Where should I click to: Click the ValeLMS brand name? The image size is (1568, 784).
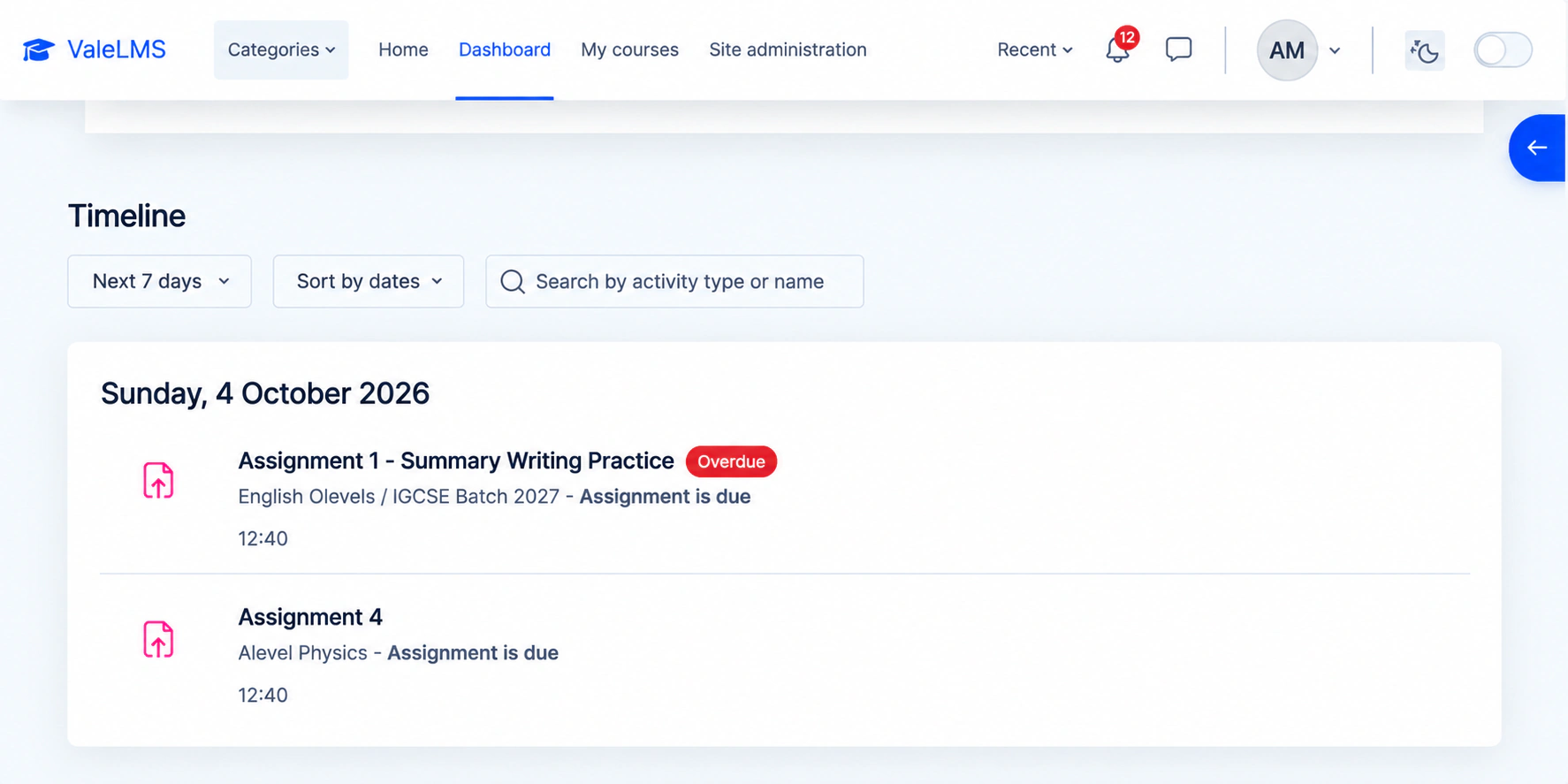(x=117, y=49)
